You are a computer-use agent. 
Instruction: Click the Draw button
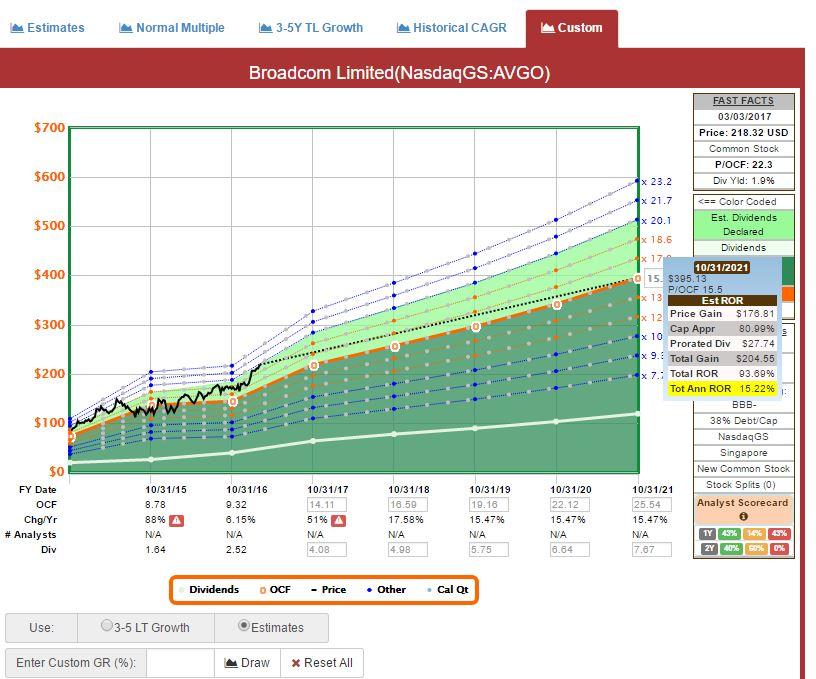245,662
